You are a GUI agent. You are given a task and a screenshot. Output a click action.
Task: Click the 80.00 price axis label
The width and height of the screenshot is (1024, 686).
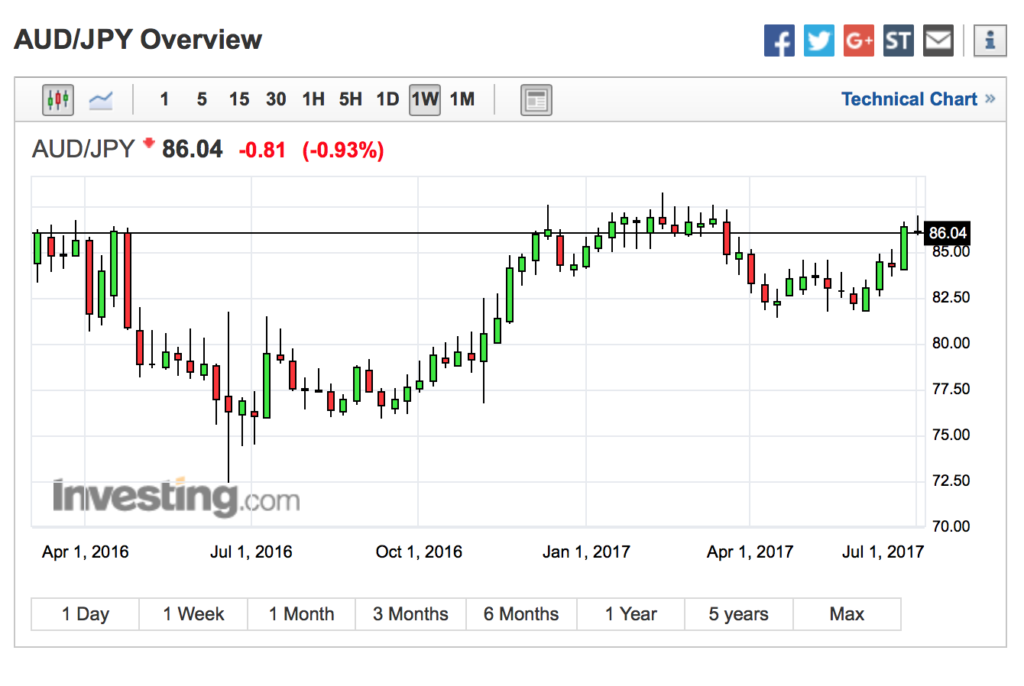tap(951, 343)
